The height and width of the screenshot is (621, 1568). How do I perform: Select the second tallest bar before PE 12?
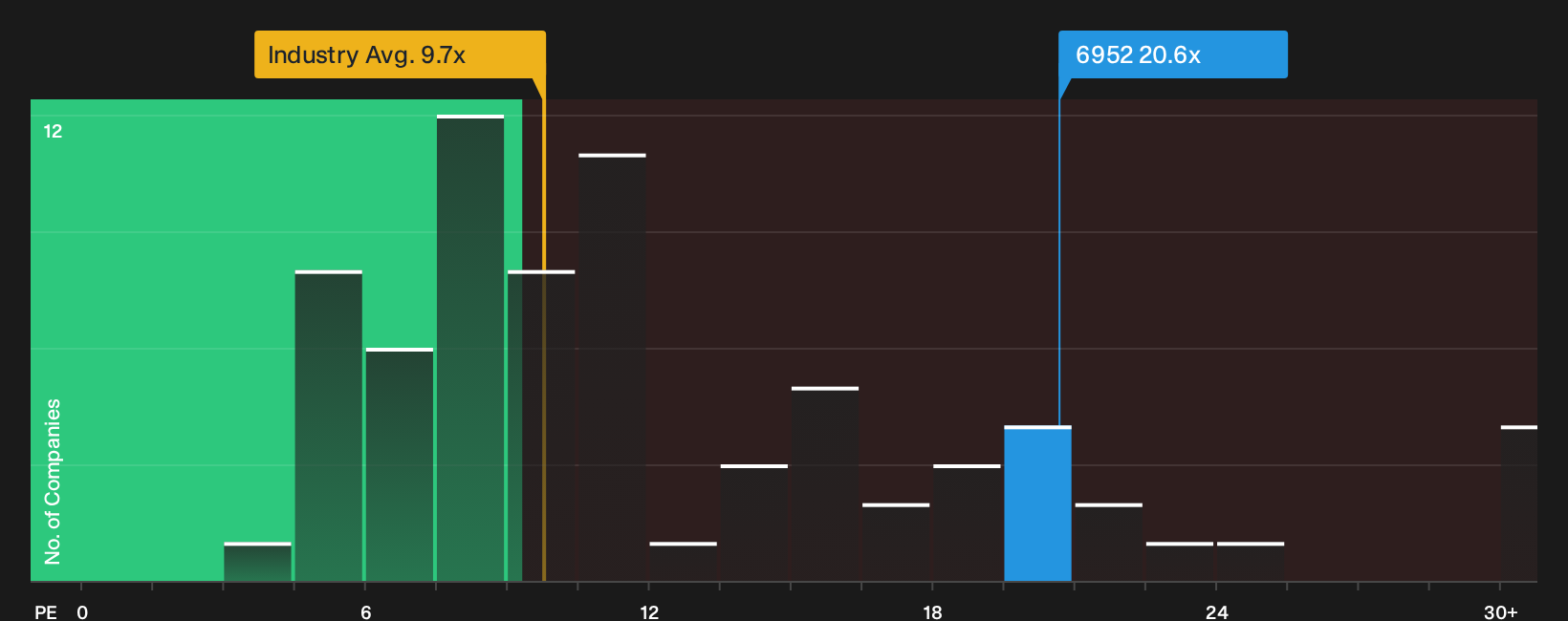point(612,367)
